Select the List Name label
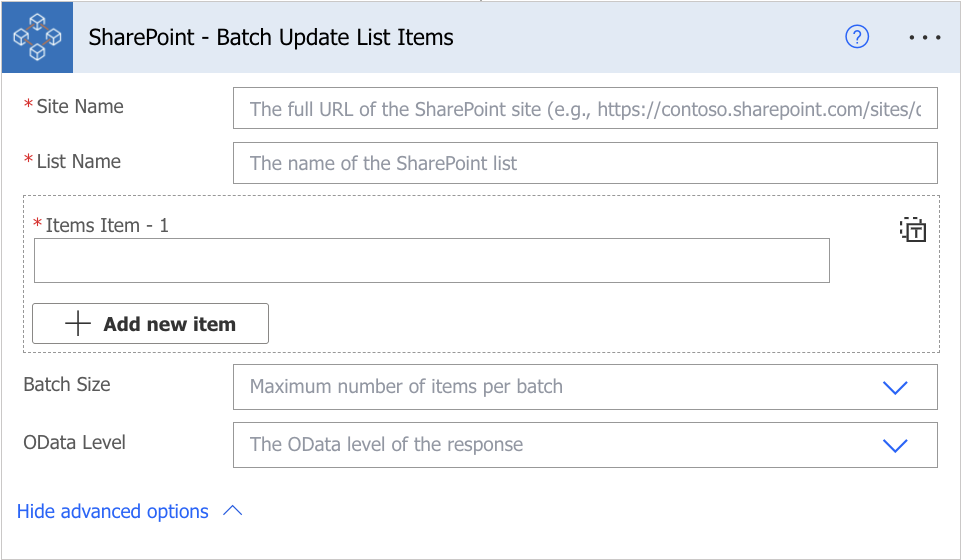This screenshot has width=962, height=560. (x=79, y=161)
